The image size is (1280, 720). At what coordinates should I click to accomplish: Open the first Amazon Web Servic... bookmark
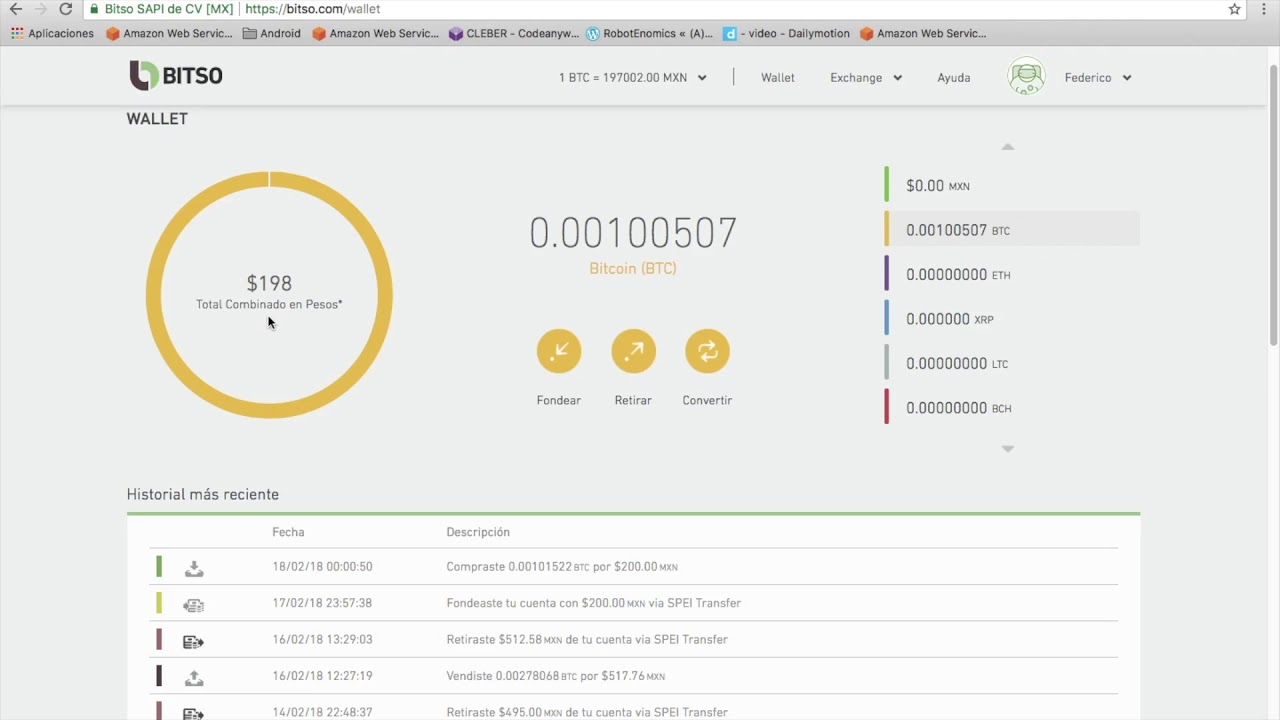click(x=169, y=33)
